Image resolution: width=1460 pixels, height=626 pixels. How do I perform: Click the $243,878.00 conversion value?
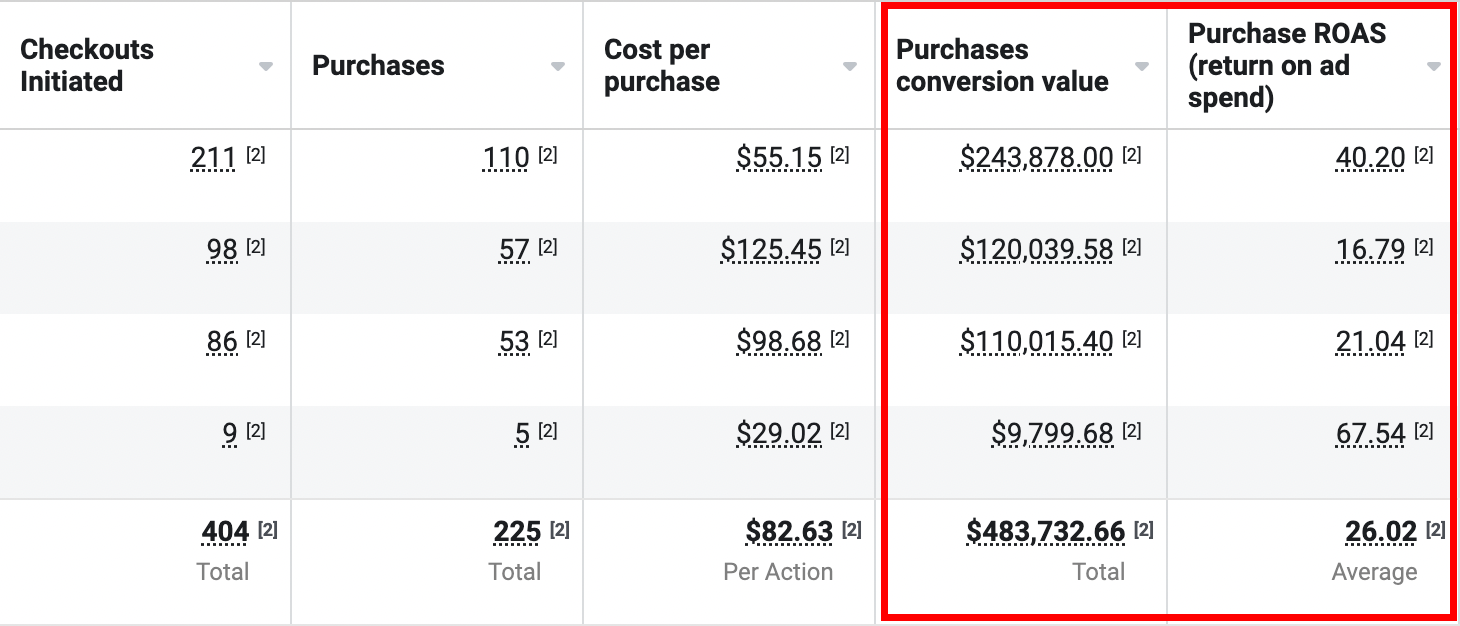(1037, 158)
